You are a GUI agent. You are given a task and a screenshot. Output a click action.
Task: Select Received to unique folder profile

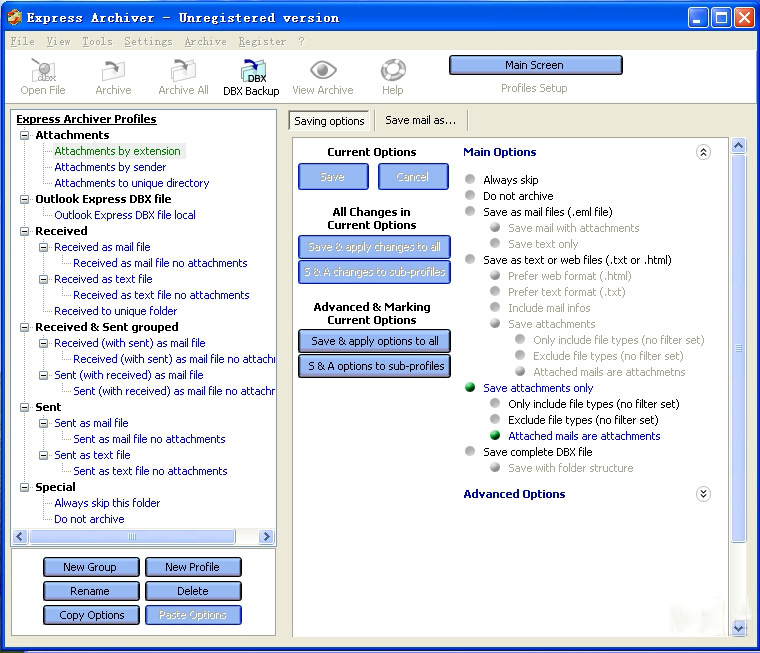(115, 311)
